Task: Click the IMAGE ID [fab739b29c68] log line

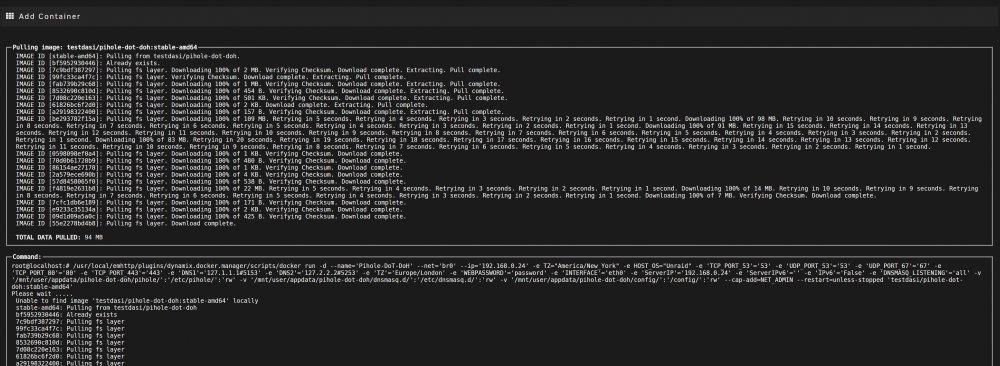Action: coord(258,84)
